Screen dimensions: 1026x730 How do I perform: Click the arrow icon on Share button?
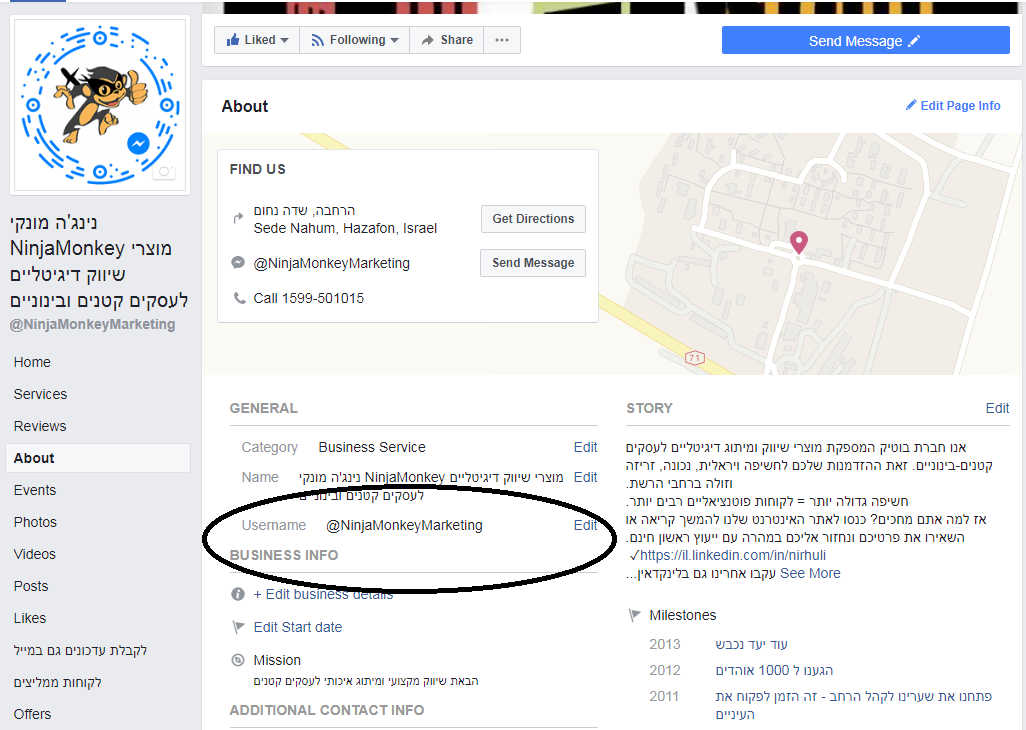coord(427,41)
